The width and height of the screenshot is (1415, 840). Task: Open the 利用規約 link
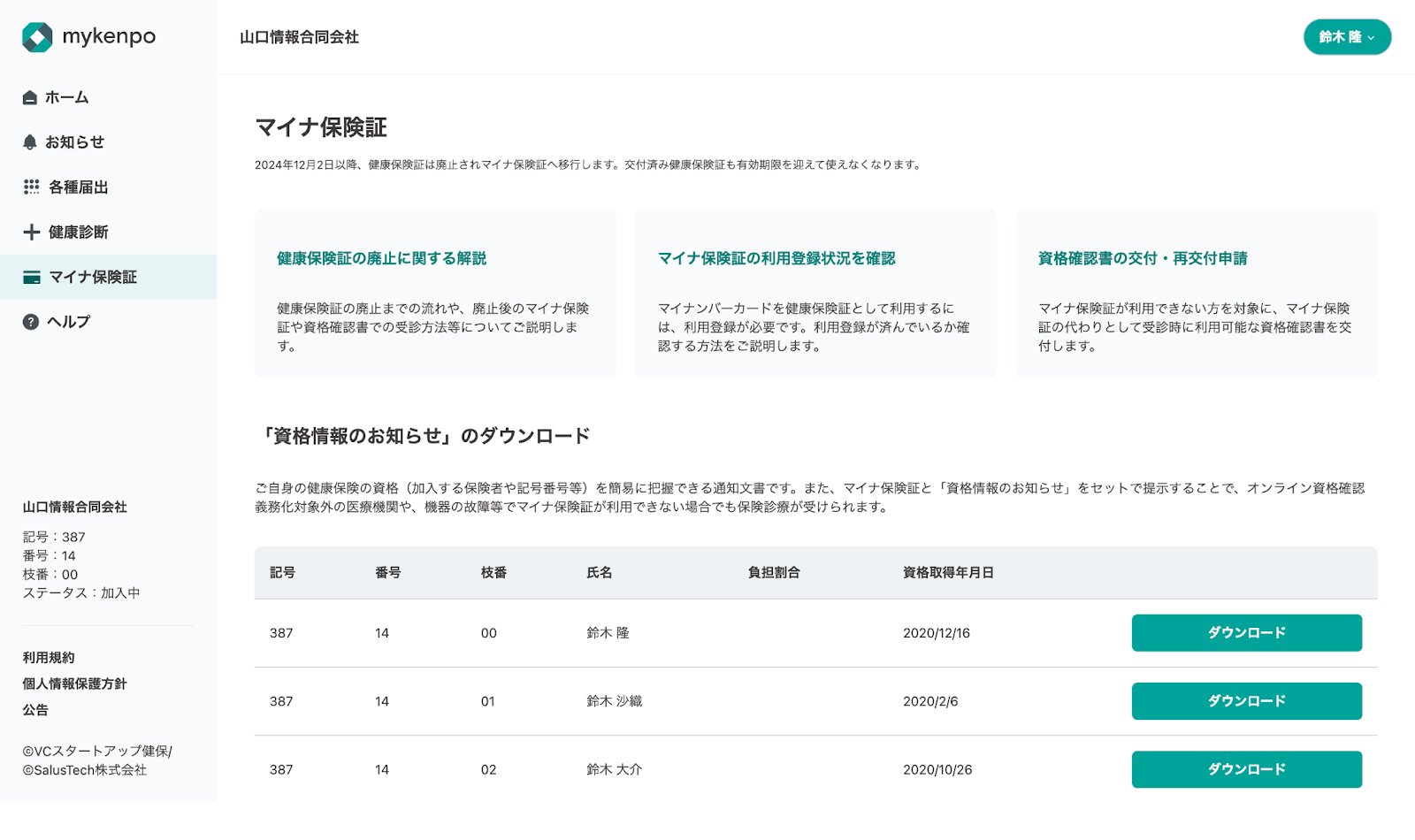tap(49, 658)
